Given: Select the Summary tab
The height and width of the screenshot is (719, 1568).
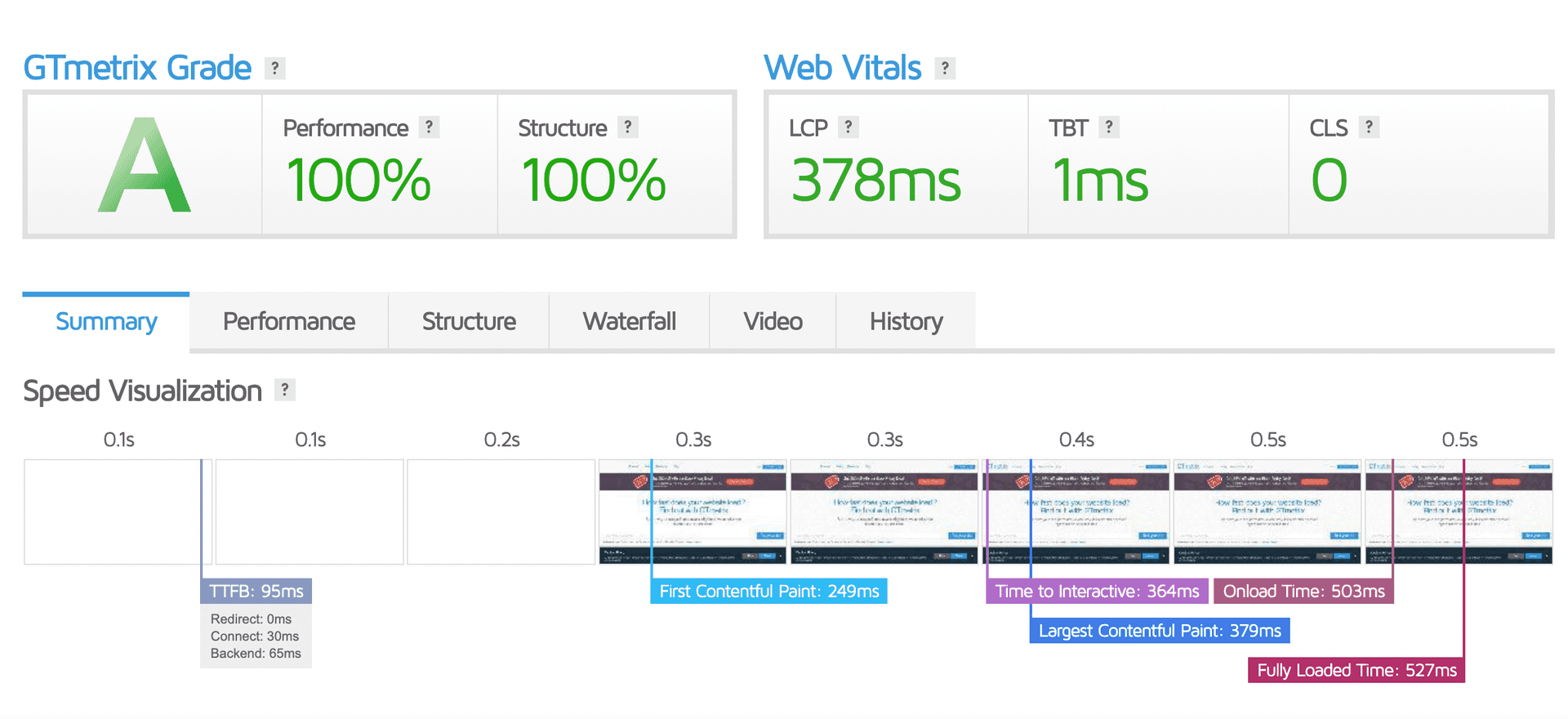Looking at the screenshot, I should point(106,322).
